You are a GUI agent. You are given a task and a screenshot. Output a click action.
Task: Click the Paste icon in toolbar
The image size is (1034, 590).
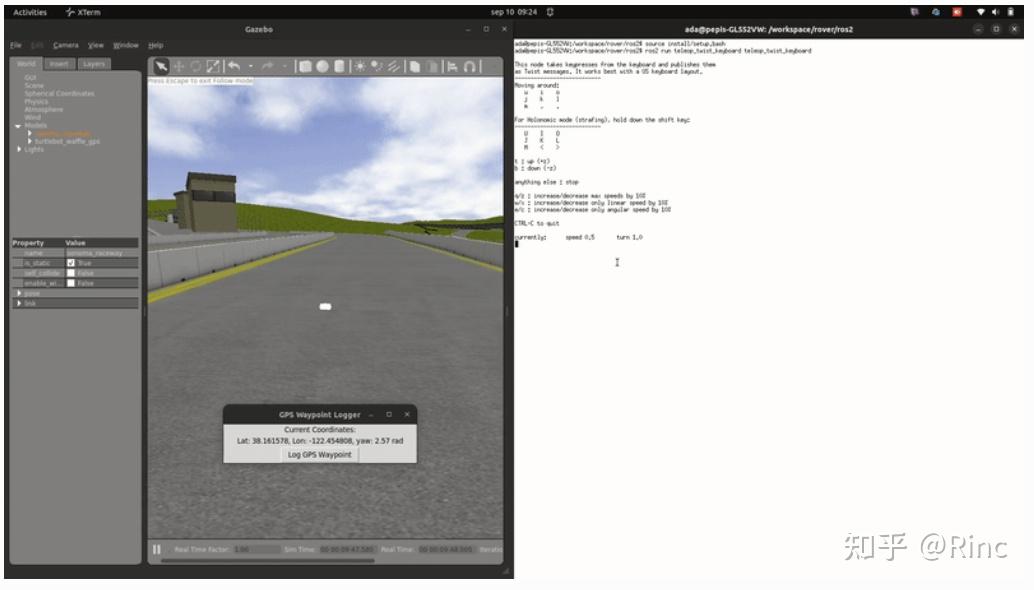pos(432,66)
